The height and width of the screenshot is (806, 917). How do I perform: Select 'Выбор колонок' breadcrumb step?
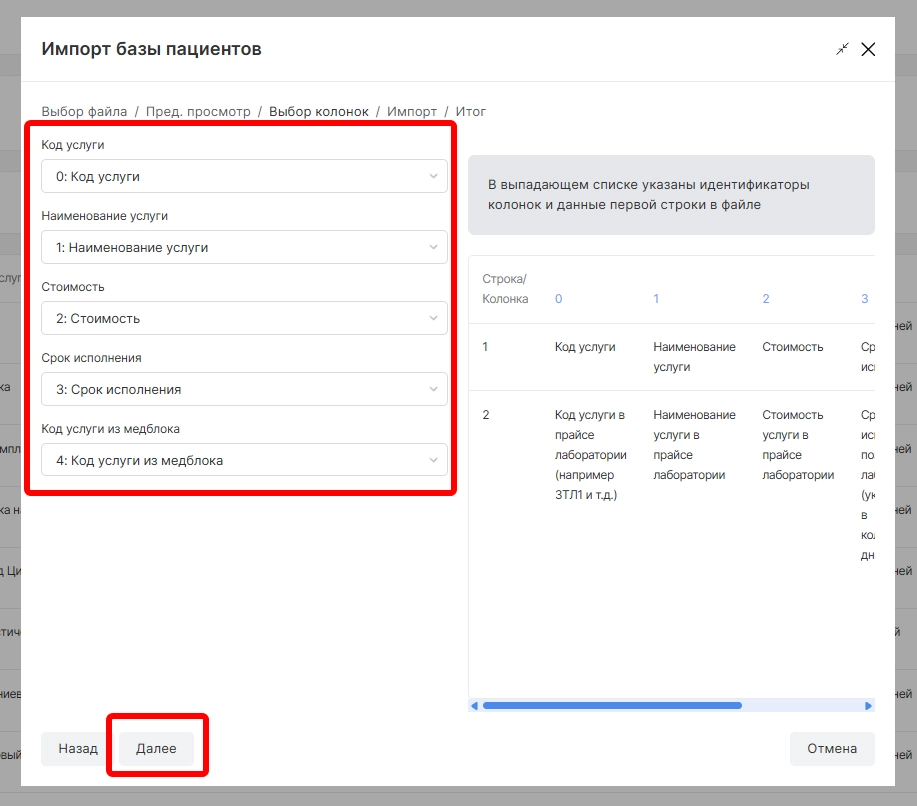(319, 112)
